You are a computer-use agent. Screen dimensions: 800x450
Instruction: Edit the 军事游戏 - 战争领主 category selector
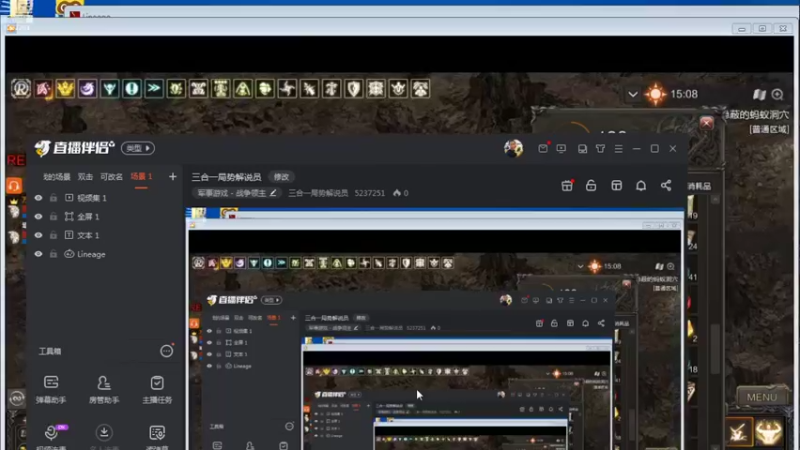237,193
